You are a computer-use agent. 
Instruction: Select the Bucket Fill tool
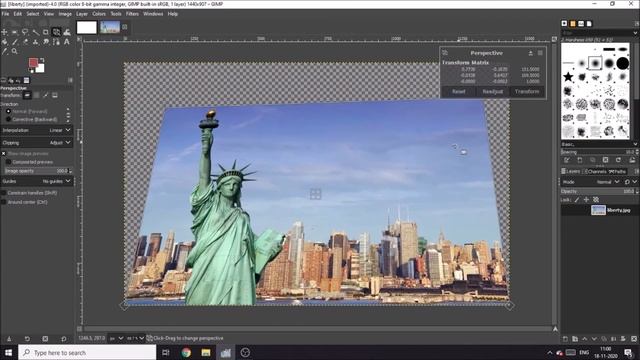coord(4,42)
